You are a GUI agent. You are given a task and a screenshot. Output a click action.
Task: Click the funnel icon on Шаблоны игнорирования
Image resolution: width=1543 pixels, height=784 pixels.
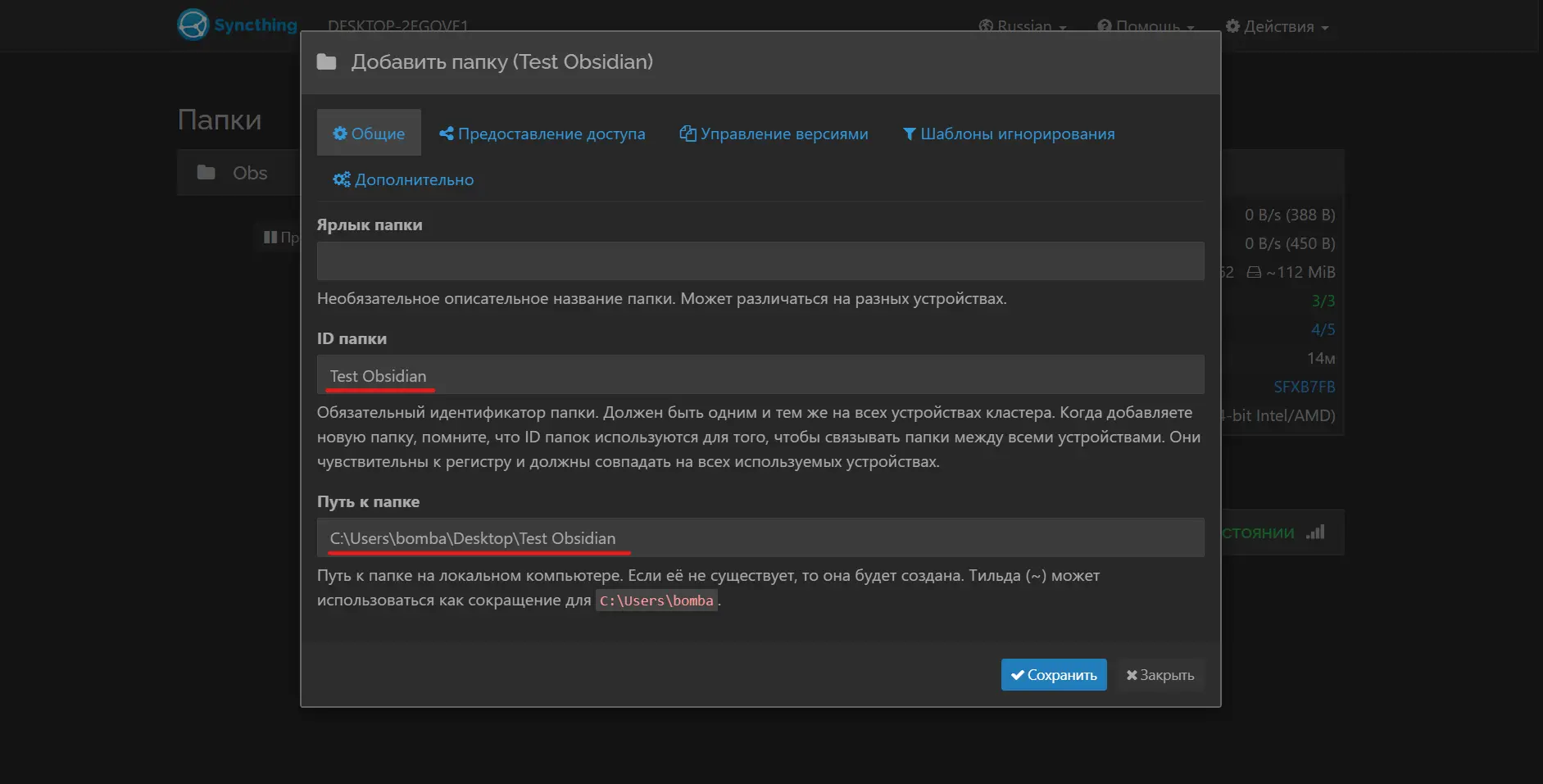pos(910,134)
